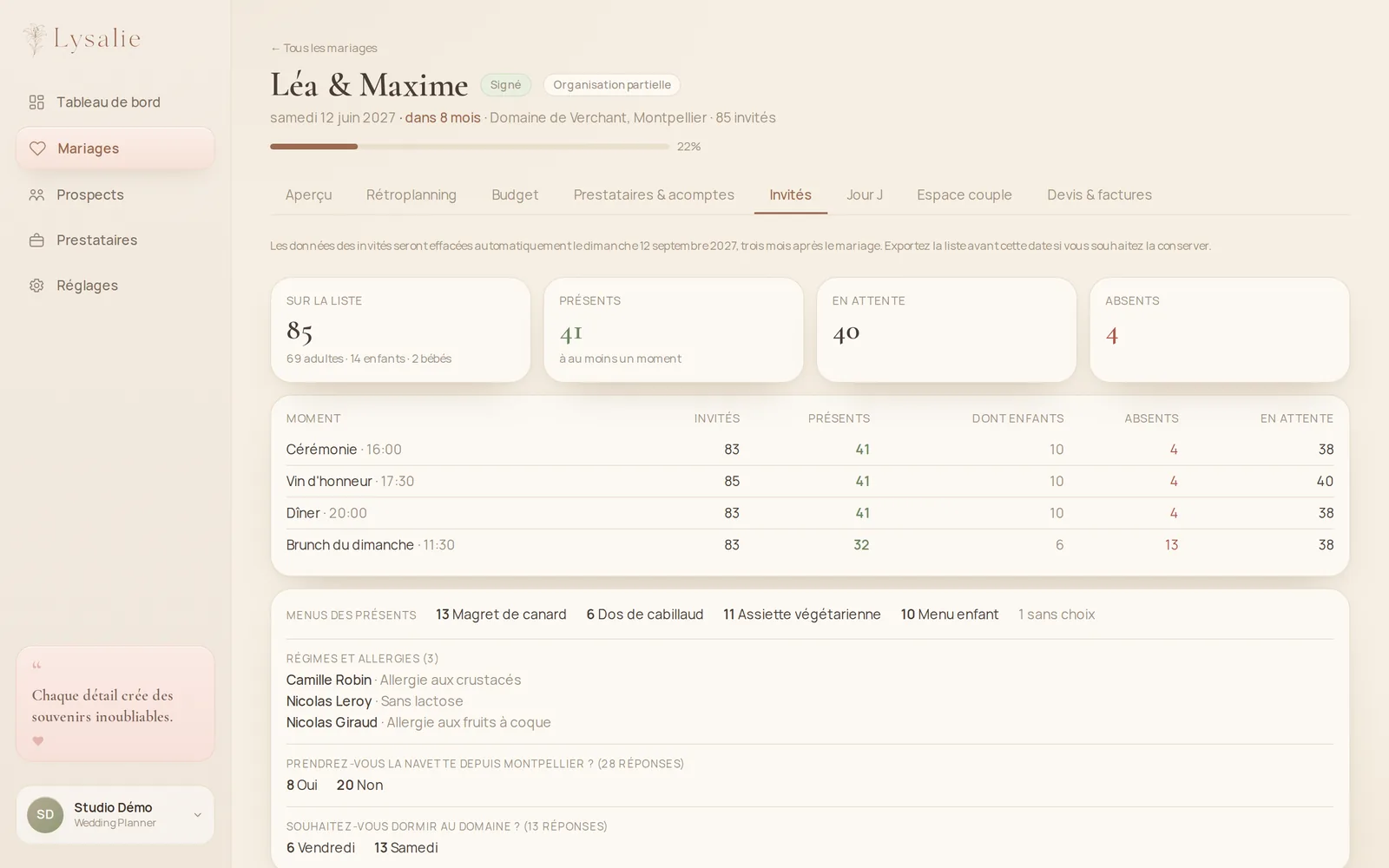Image resolution: width=1389 pixels, height=868 pixels.
Task: Open the Budget tab
Action: (515, 195)
